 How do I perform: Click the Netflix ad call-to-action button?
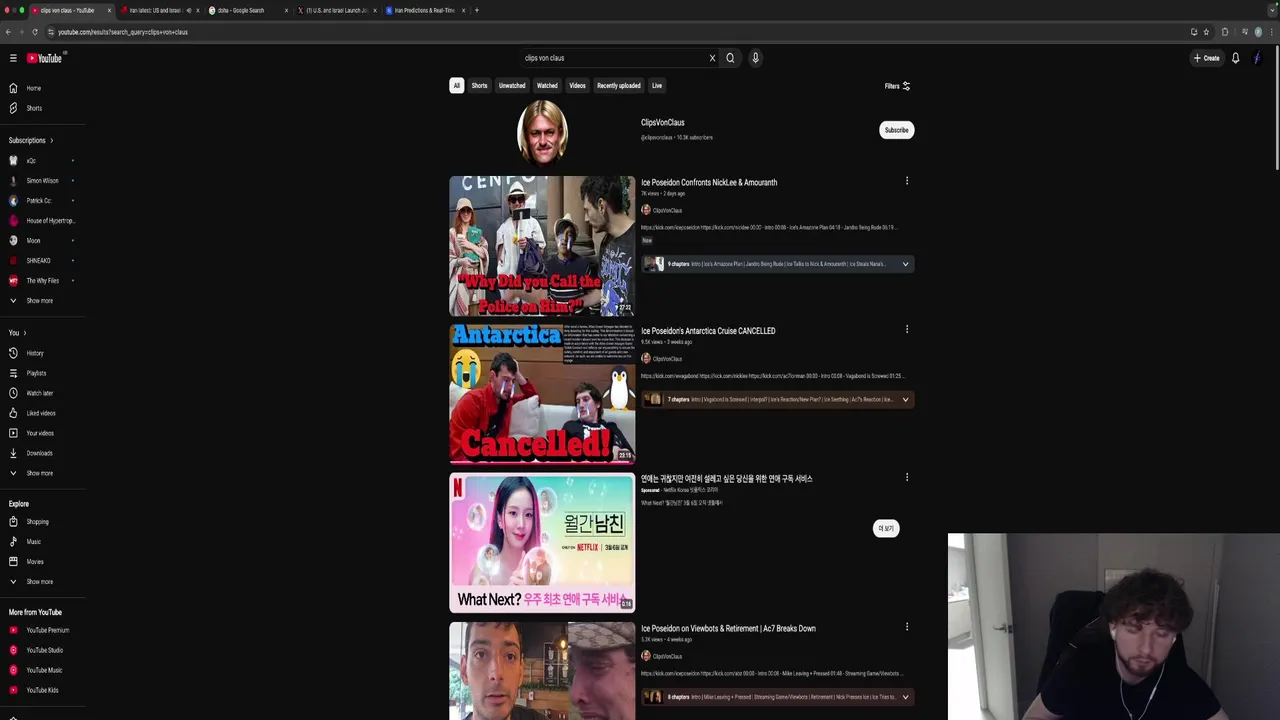(886, 528)
